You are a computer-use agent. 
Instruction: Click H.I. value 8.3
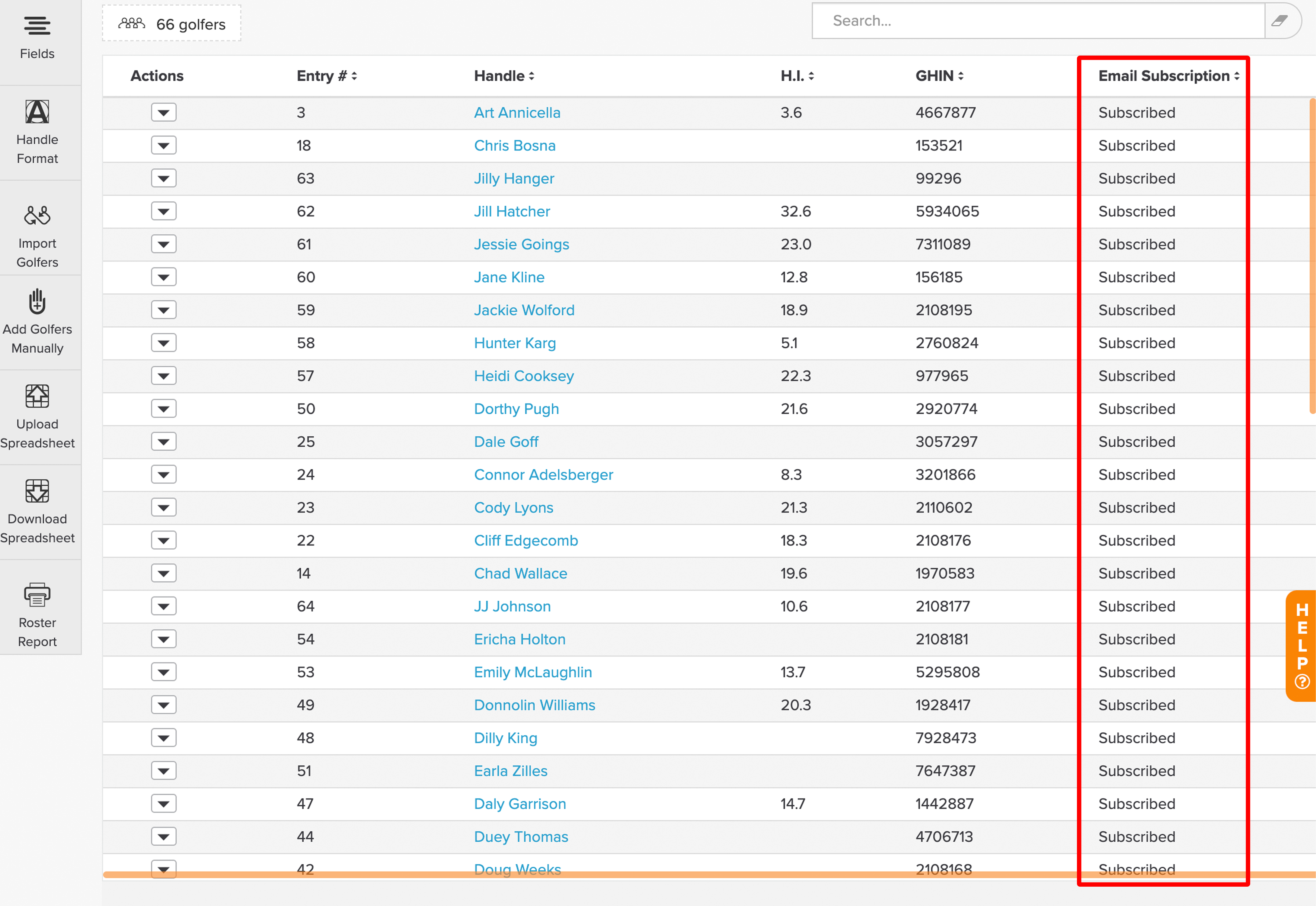tap(791, 474)
